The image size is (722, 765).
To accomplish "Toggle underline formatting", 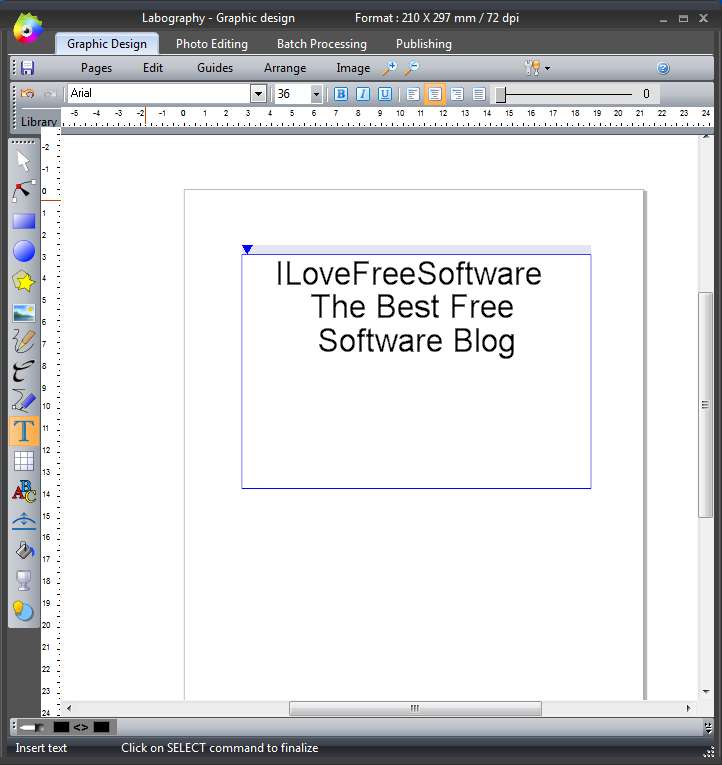I will (385, 94).
